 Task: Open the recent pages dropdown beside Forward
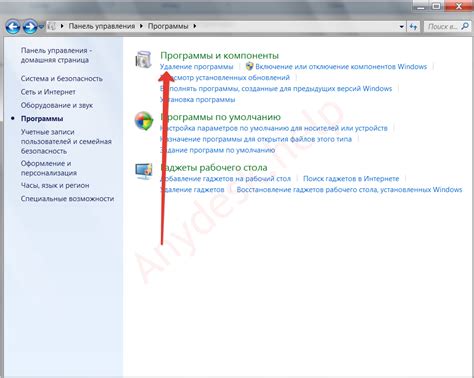pos(41,26)
